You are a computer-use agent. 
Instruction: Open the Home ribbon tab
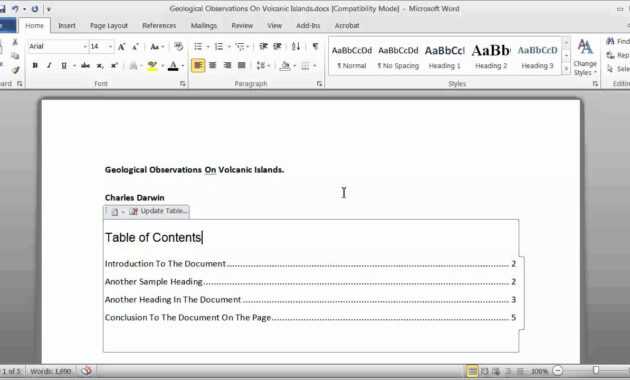click(35, 26)
